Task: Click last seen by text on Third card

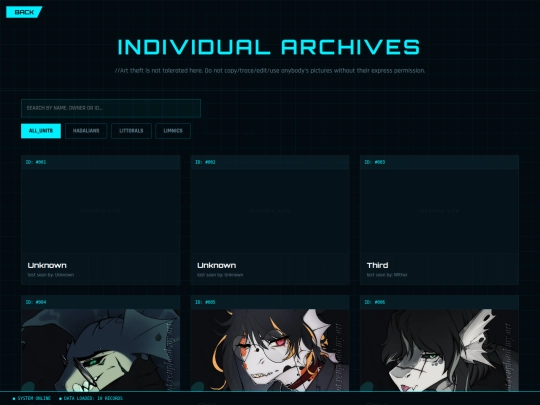Action: [387, 275]
